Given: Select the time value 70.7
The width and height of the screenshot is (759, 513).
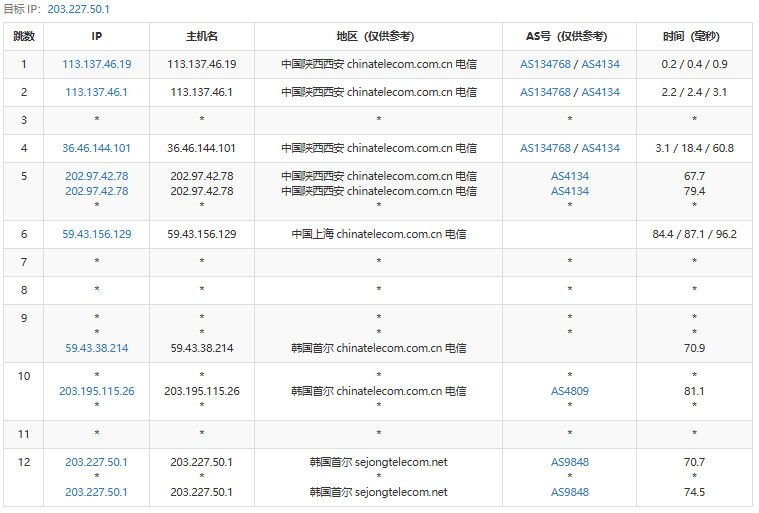Looking at the screenshot, I should 695,462.
